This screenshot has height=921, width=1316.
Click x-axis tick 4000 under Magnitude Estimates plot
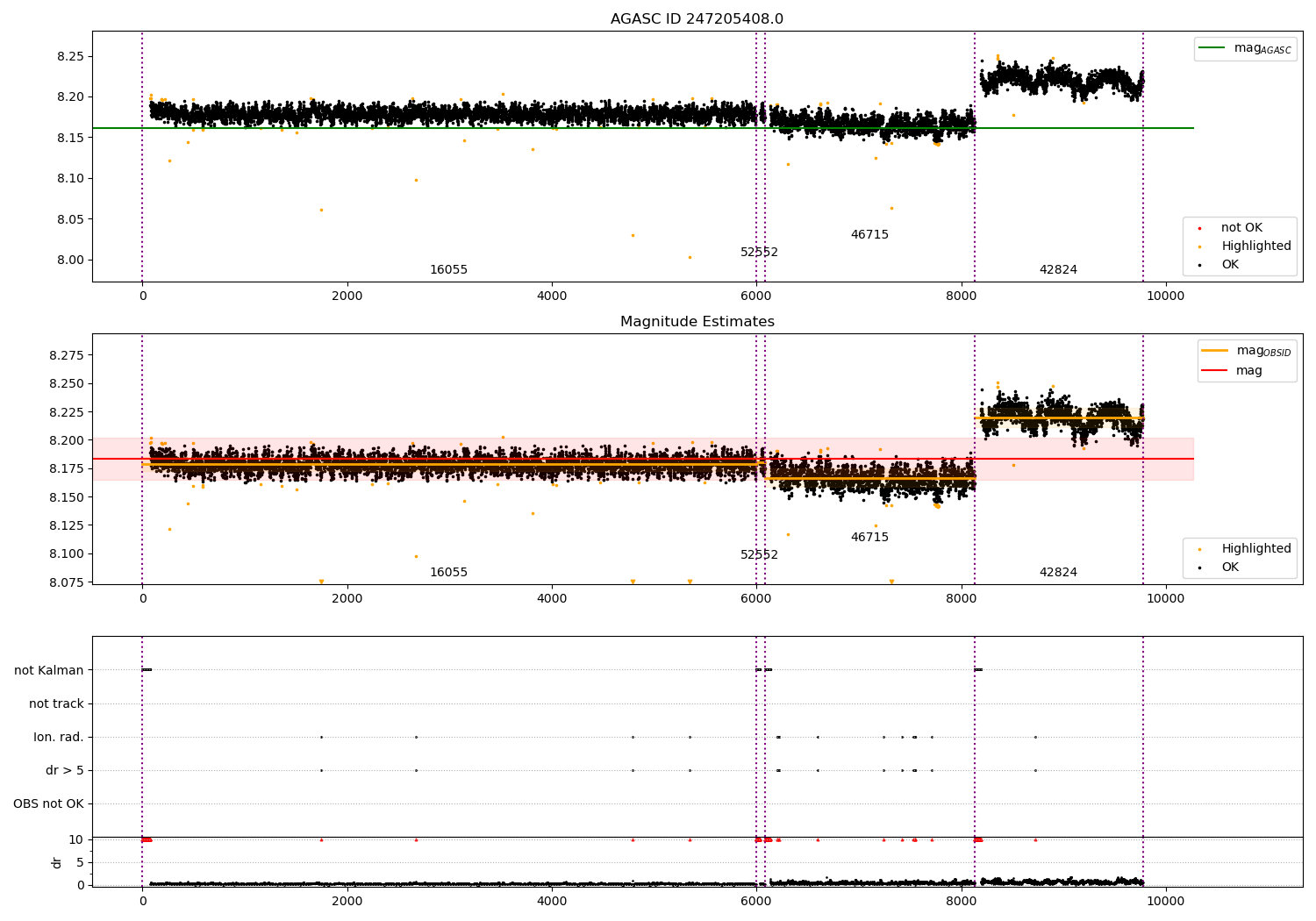pos(552,598)
